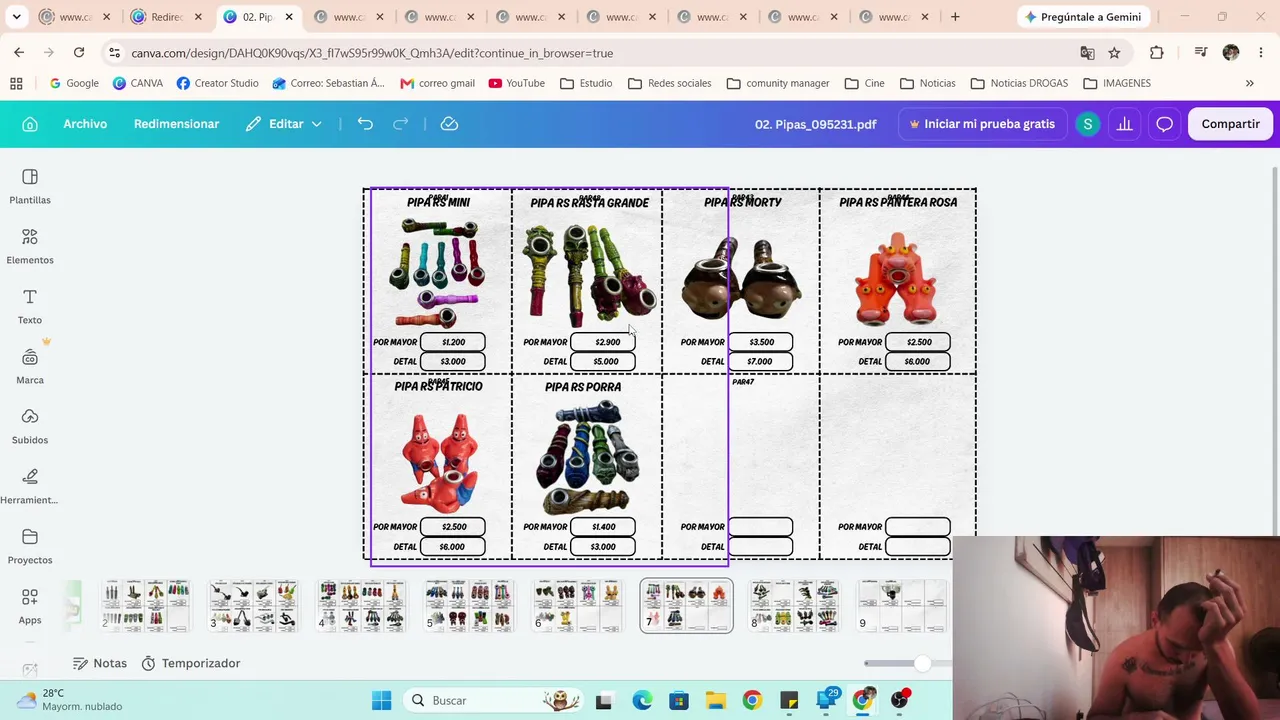Click the green S account avatar
Viewport: 1280px width, 720px height.
1087,124
